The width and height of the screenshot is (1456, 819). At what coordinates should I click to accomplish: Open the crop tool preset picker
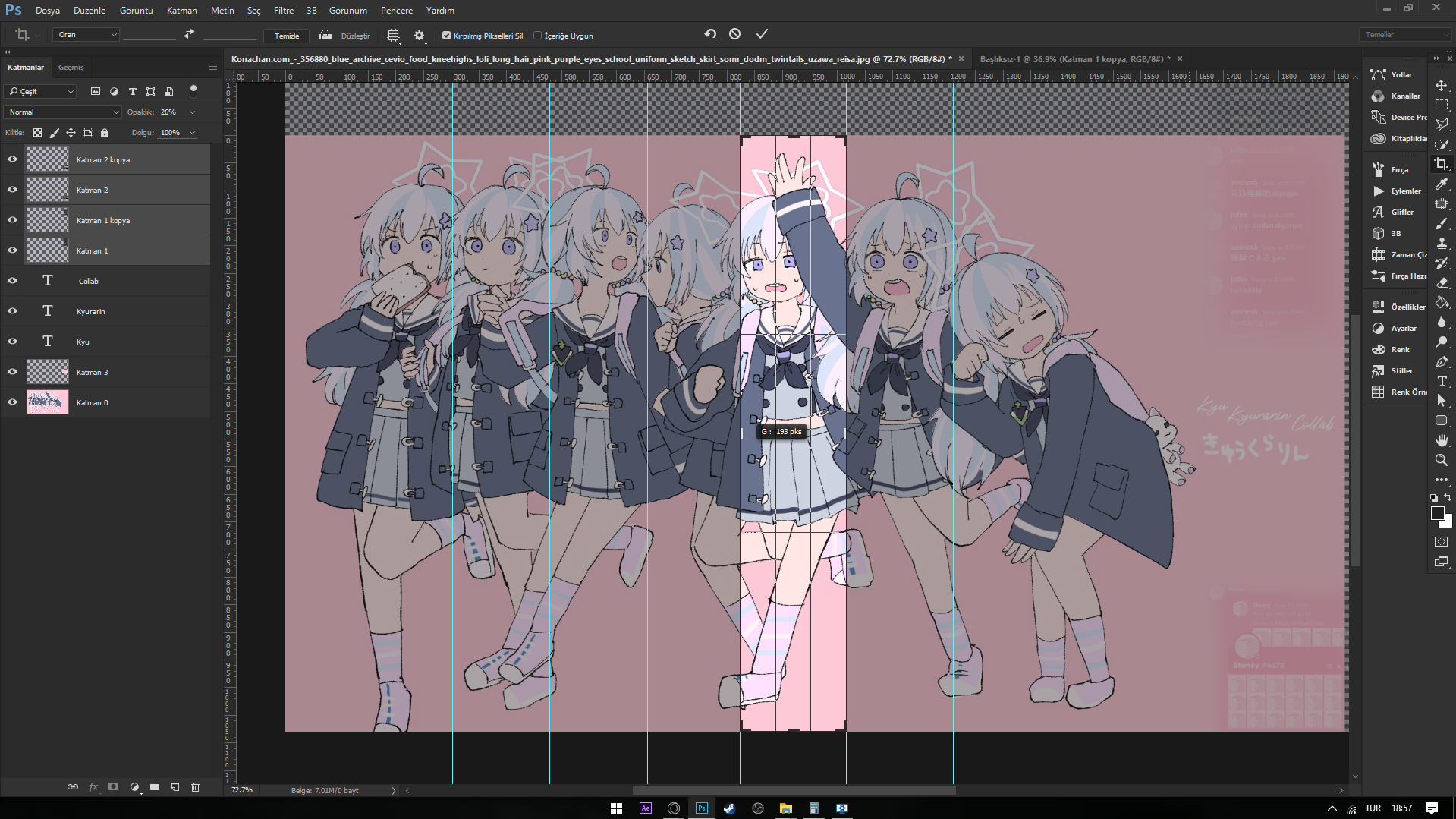(x=27, y=35)
